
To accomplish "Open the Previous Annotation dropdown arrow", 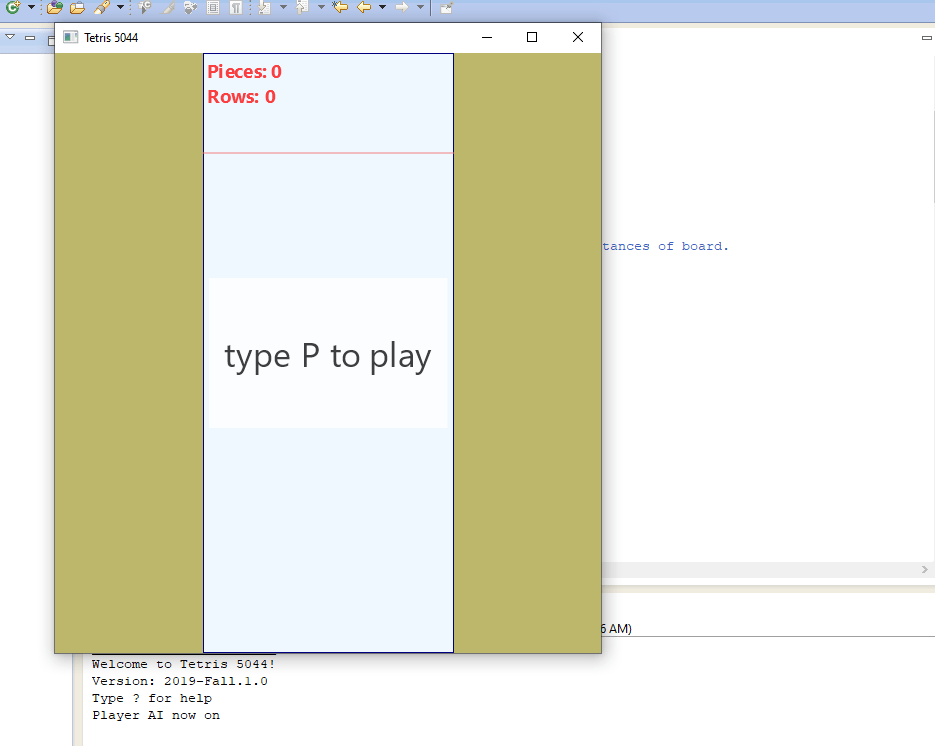I will pos(321,7).
